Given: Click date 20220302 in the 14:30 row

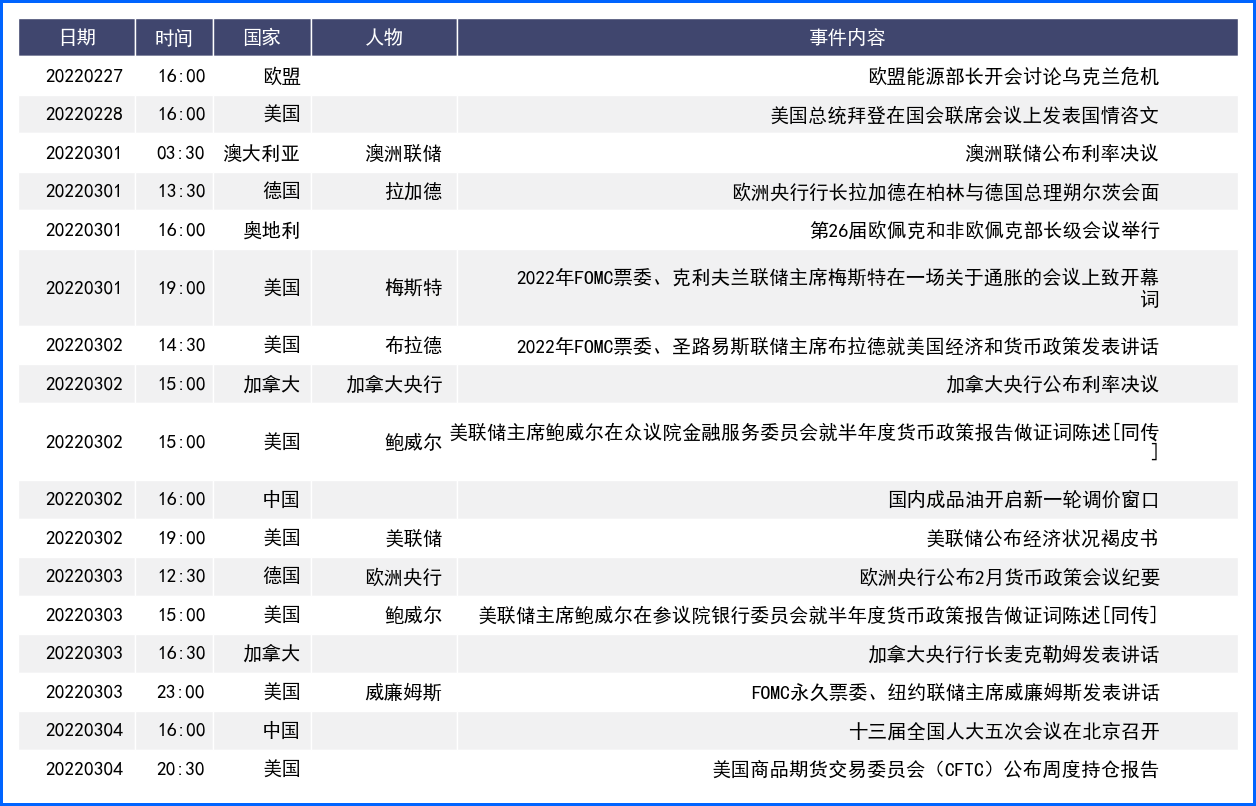Looking at the screenshot, I should coord(84,346).
